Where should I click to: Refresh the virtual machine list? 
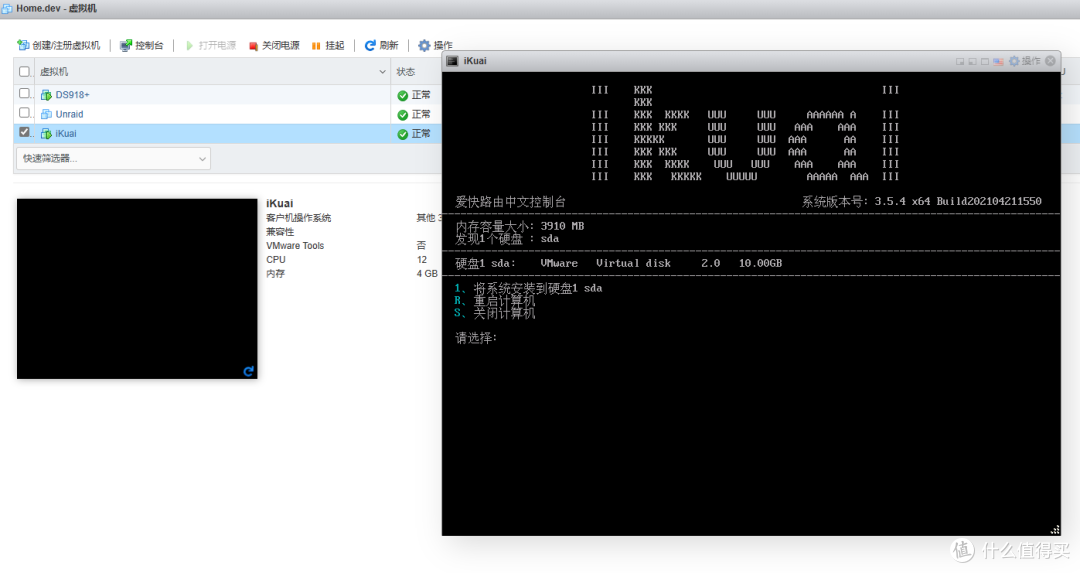[381, 46]
